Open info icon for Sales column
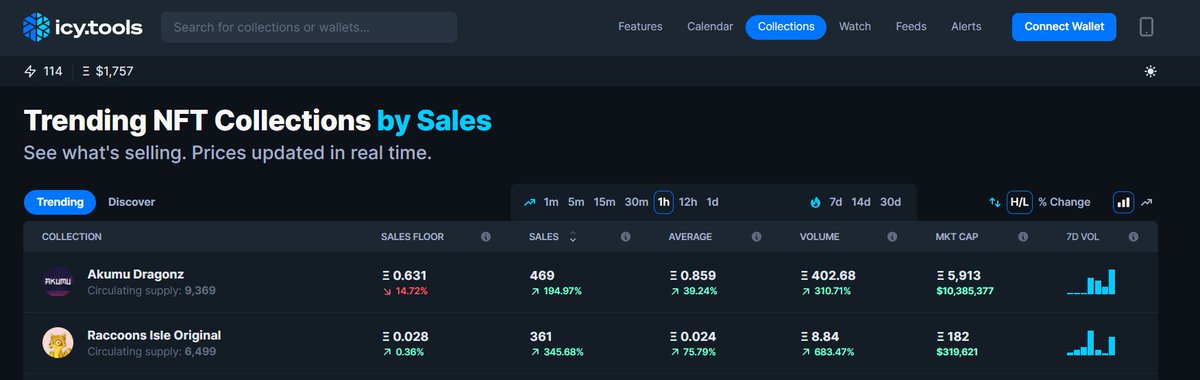The width and height of the screenshot is (1200, 380). [x=625, y=237]
